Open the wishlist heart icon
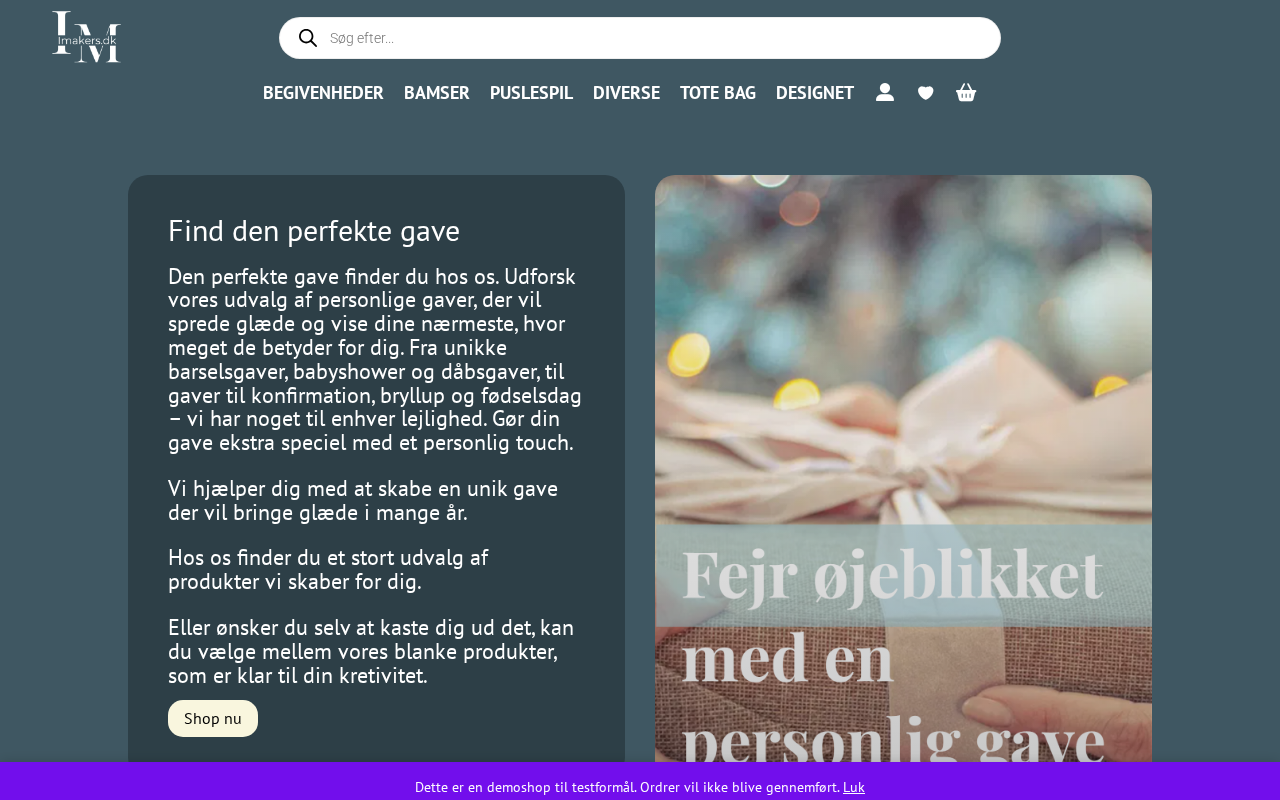Image resolution: width=1280 pixels, height=800 pixels. point(926,93)
